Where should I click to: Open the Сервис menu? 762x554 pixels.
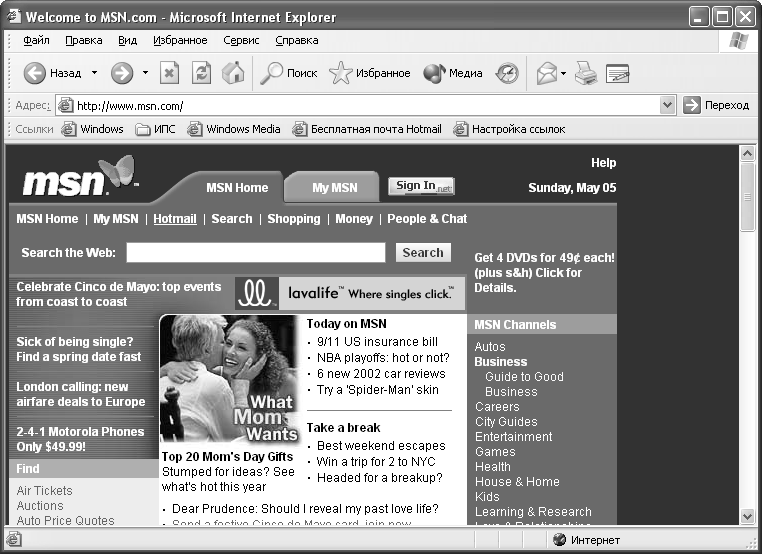click(241, 40)
